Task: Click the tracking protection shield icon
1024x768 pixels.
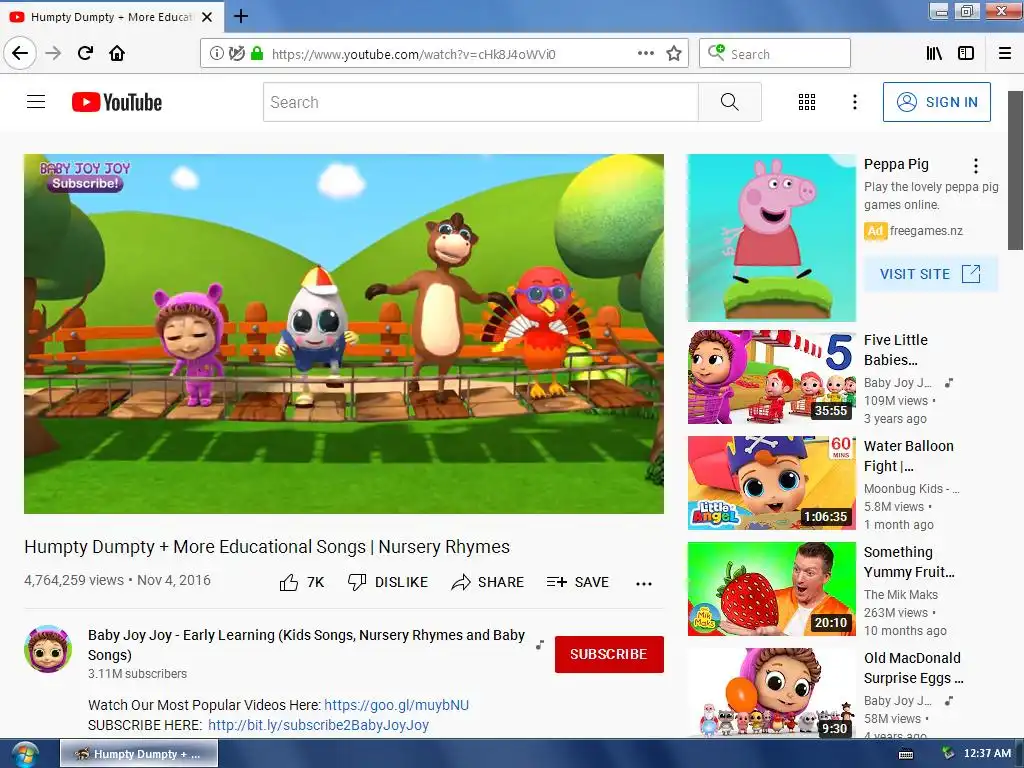Action: (x=236, y=54)
